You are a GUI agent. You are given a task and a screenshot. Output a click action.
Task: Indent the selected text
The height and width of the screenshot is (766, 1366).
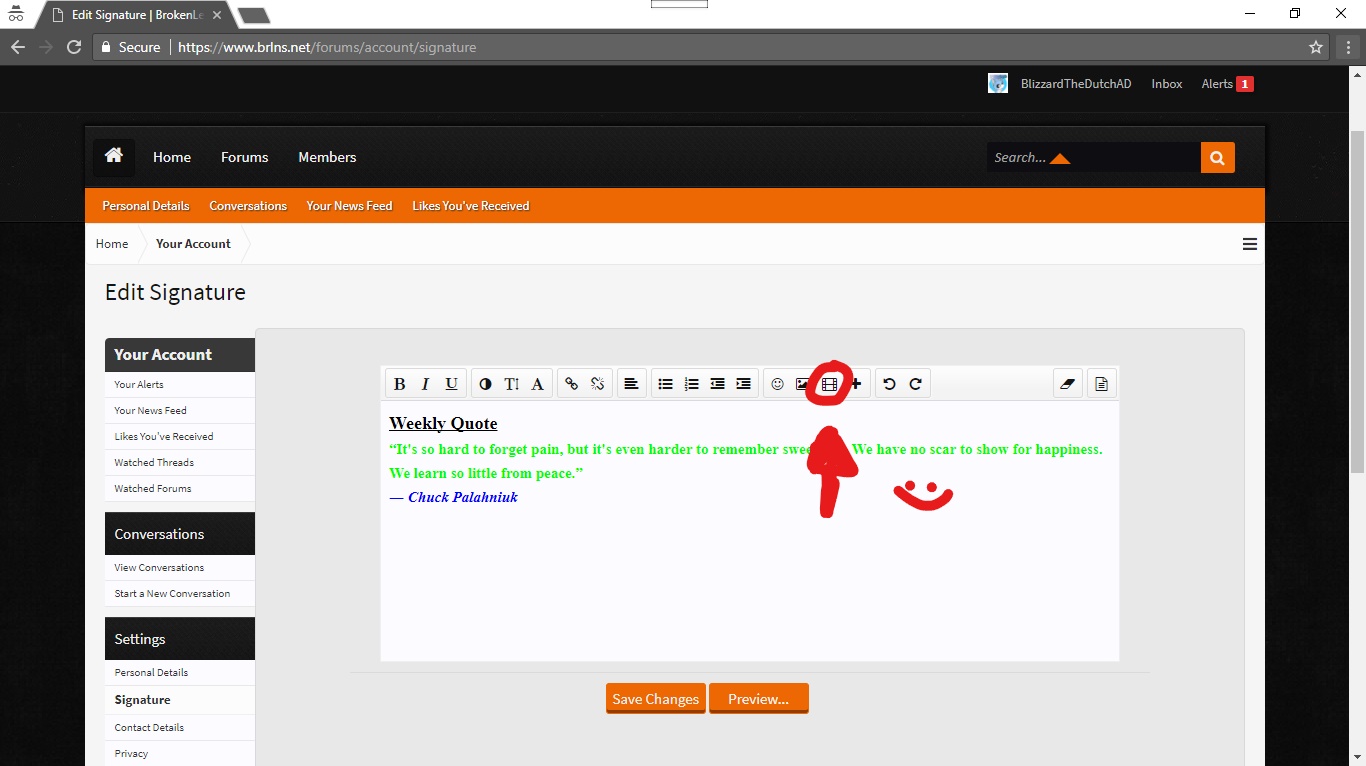[743, 384]
